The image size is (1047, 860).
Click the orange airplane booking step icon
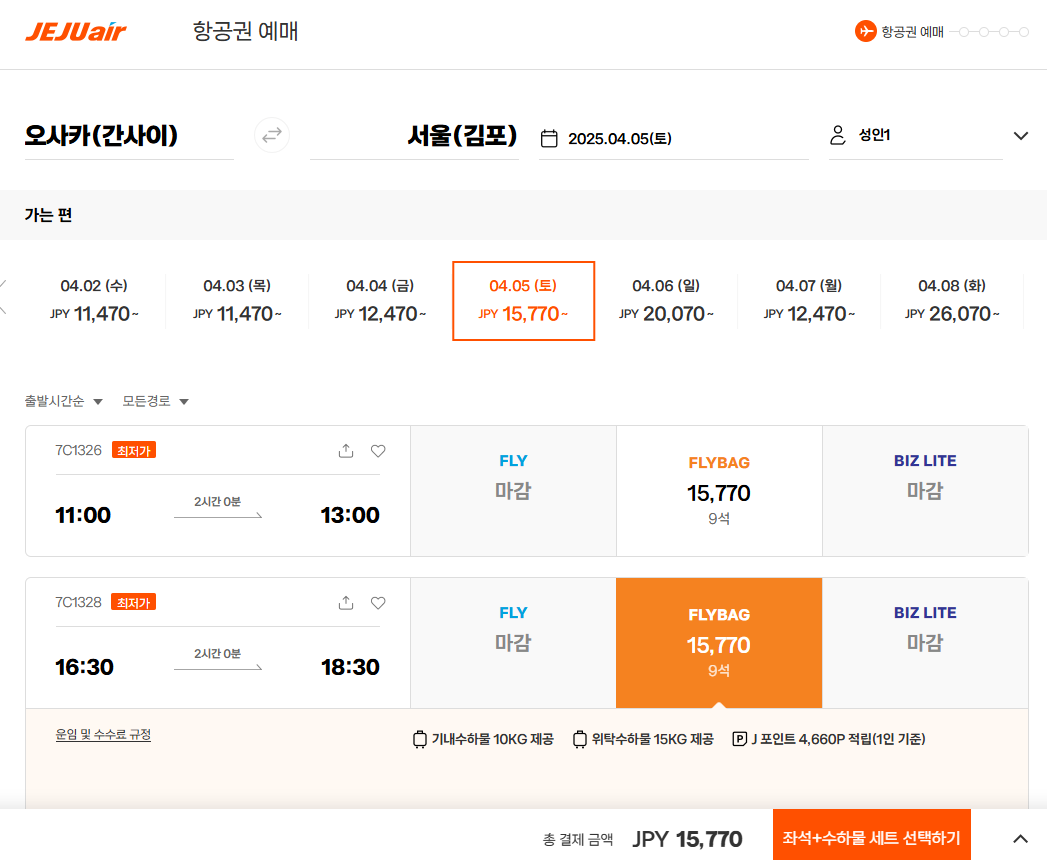[x=865, y=31]
